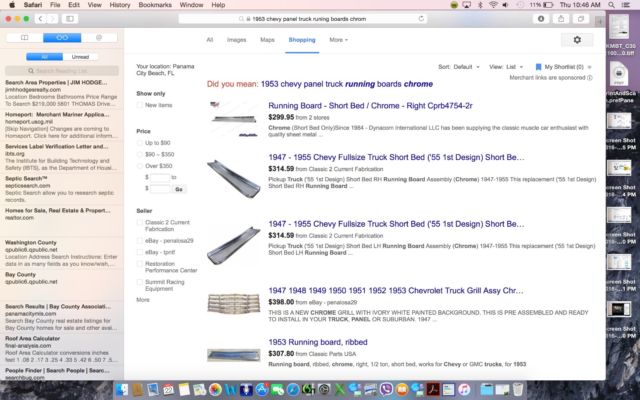Open the Sort: Default dropdown
Image resolution: width=640 pixels, height=400 pixels.
click(x=459, y=67)
